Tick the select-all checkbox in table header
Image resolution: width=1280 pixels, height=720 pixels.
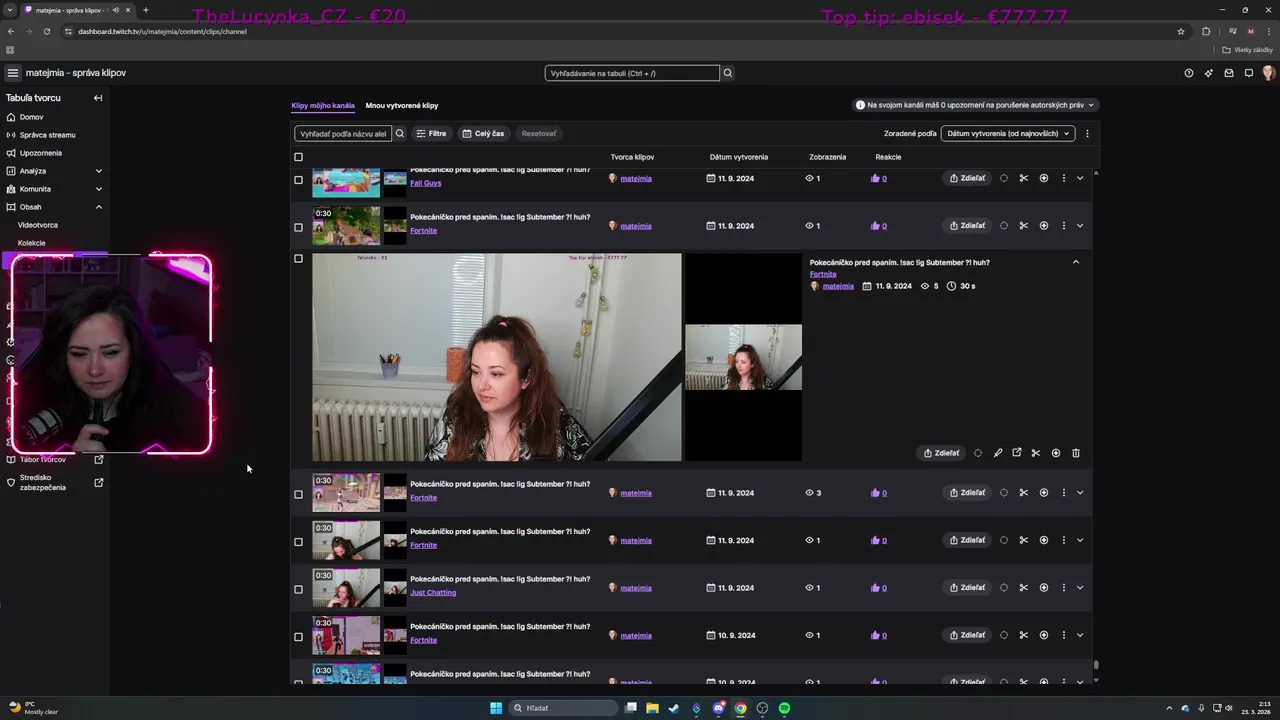[x=298, y=157]
